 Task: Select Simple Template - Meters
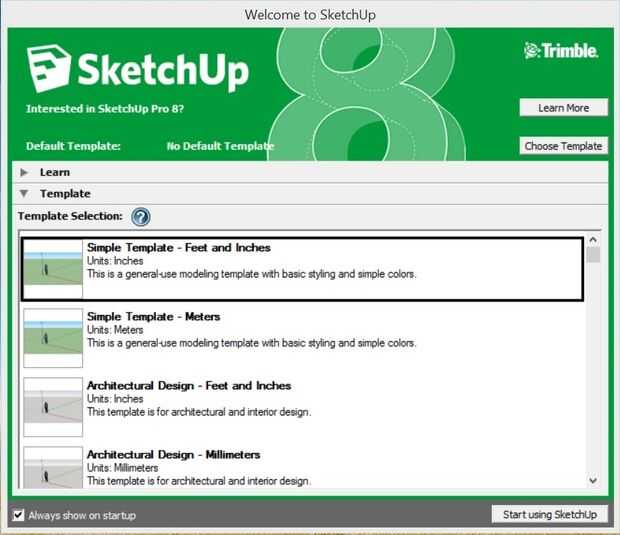(302, 338)
